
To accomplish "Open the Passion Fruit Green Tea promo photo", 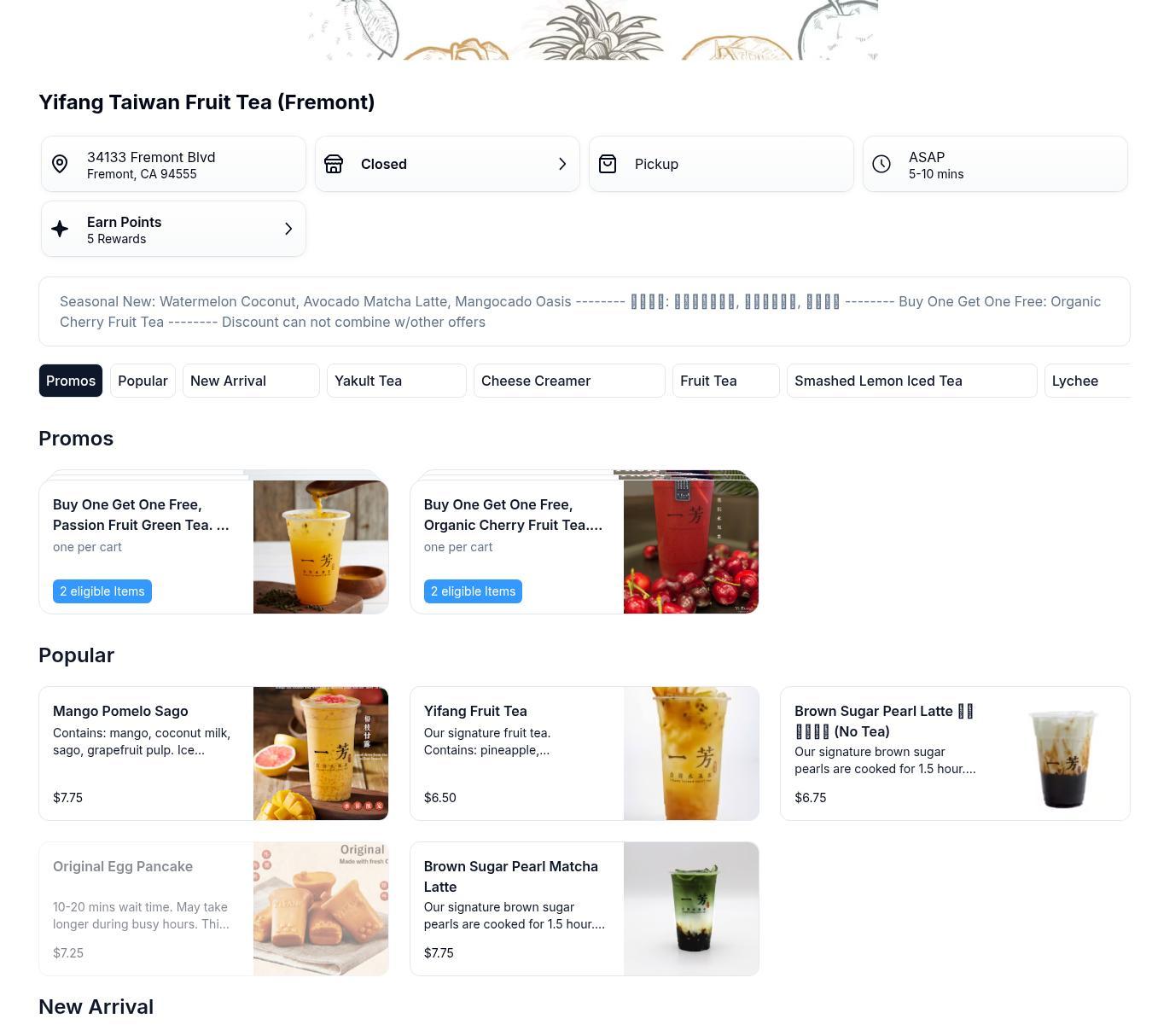I will click(321, 547).
